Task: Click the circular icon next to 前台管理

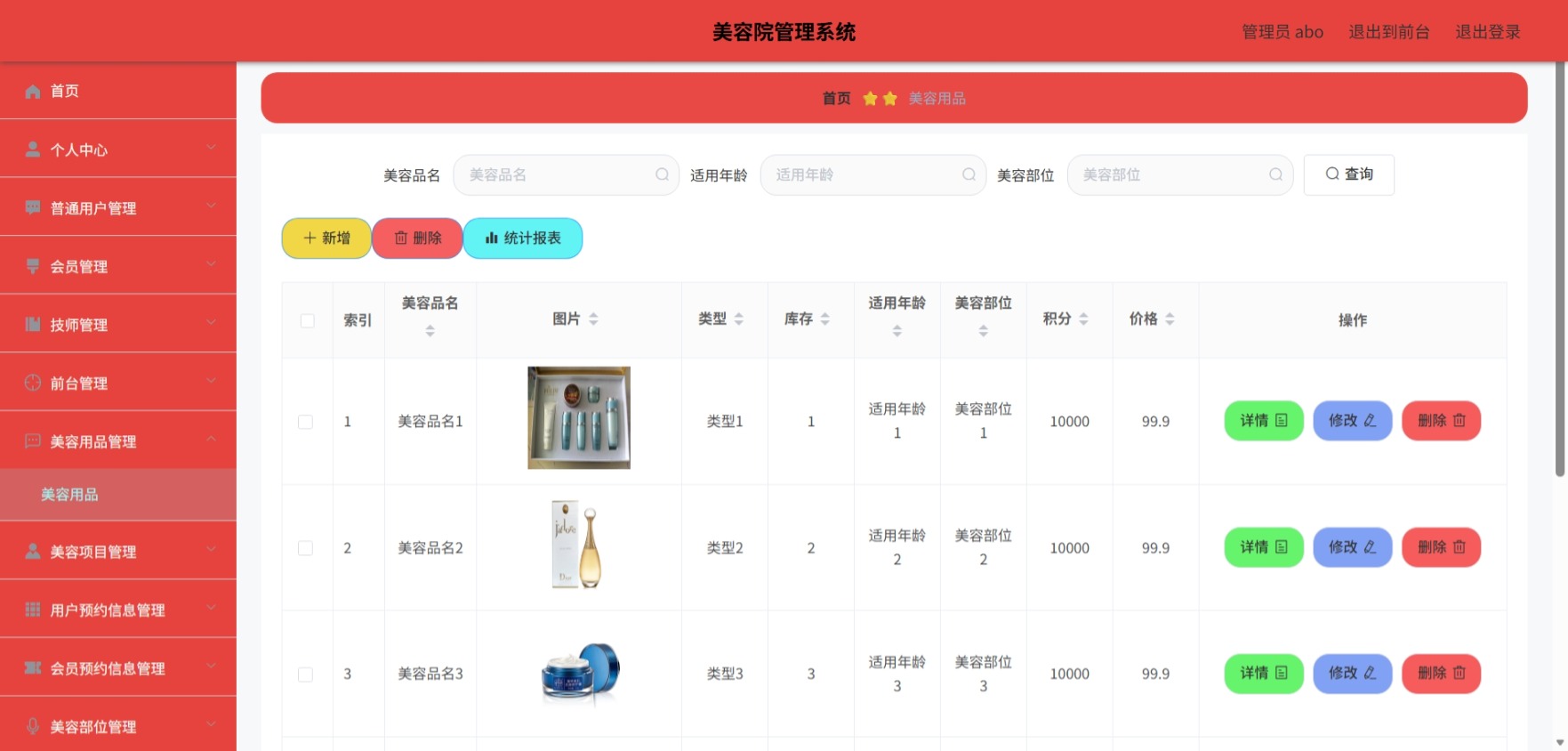Action: coord(33,383)
